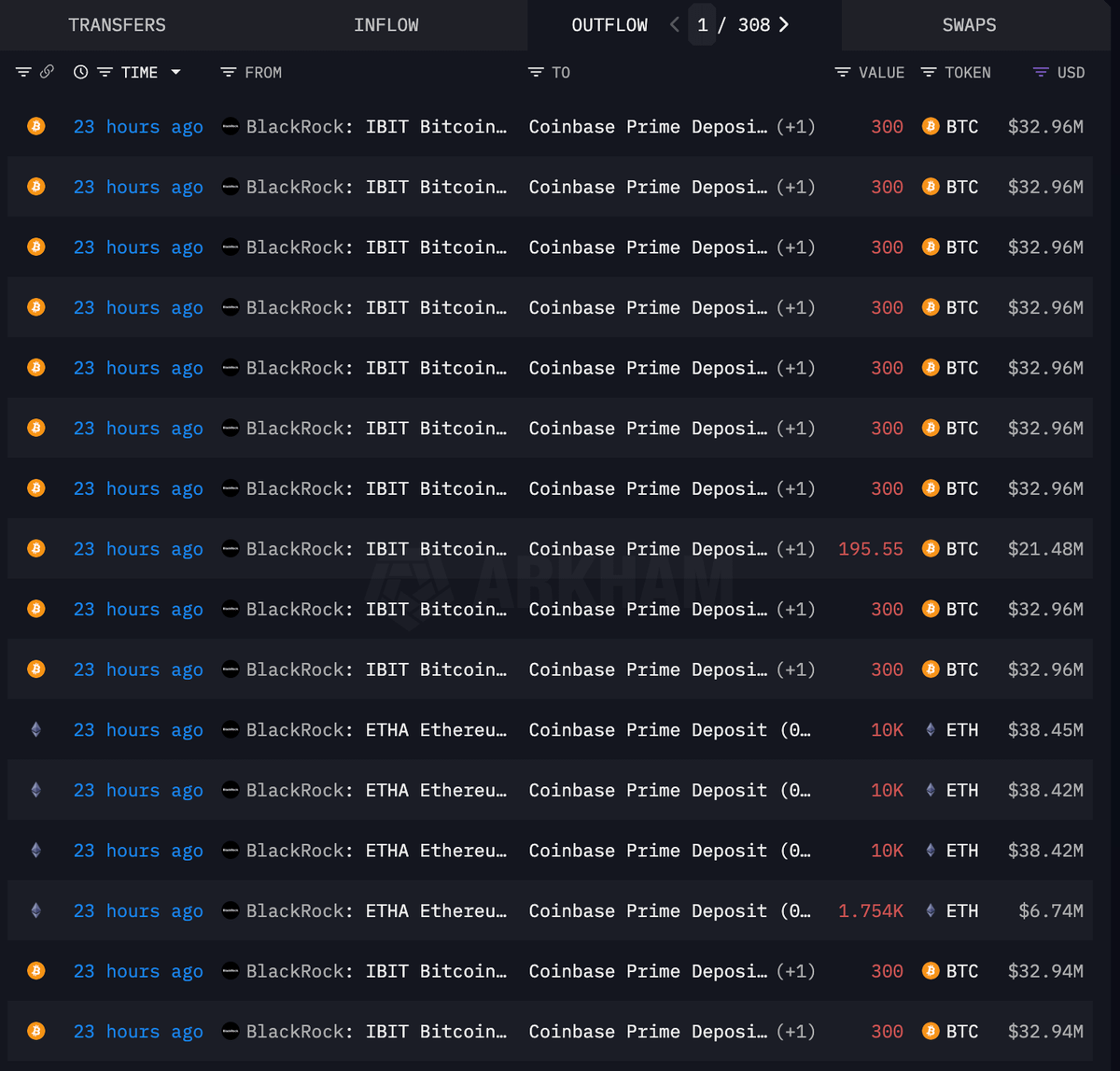The height and width of the screenshot is (1071, 1120).
Task: Click the Bitcoin icon on the first row
Action: 35,126
